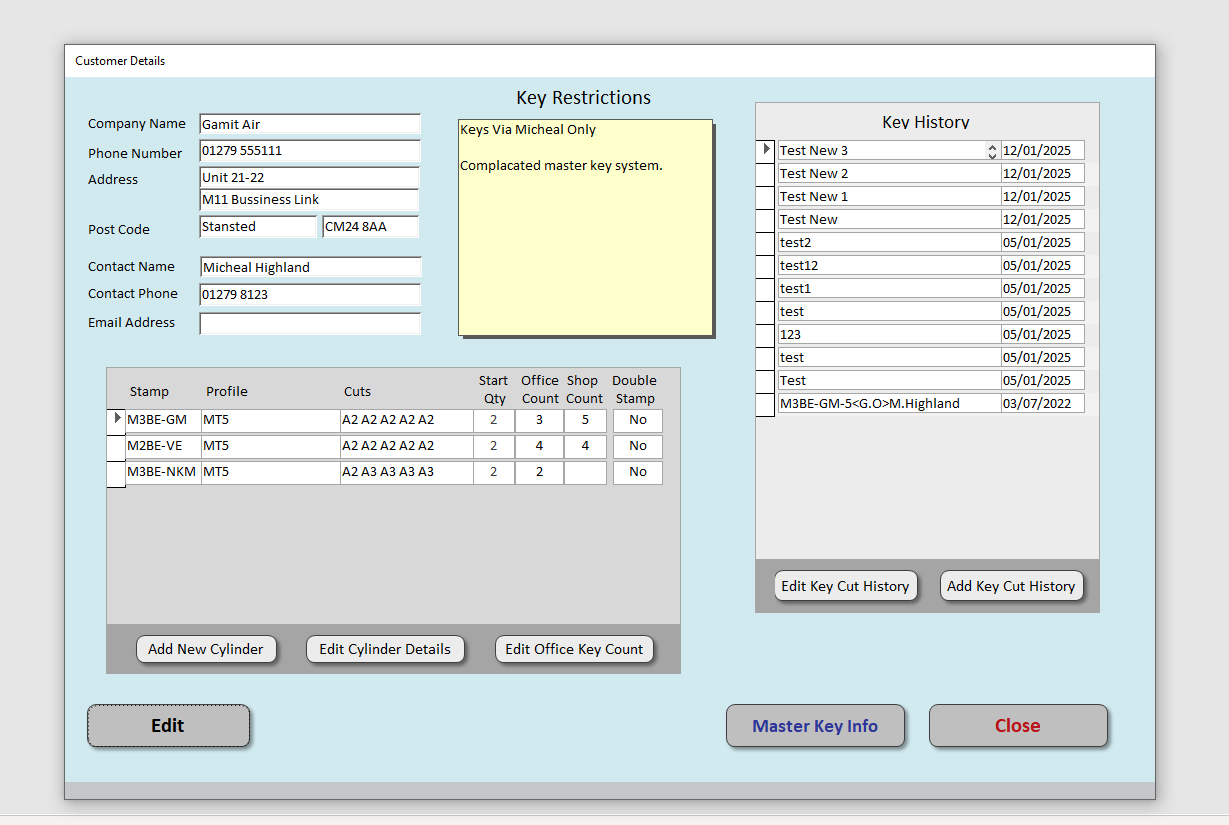Viewport: 1229px width, 825px height.
Task: Click the empty Email Address field
Action: click(x=310, y=324)
